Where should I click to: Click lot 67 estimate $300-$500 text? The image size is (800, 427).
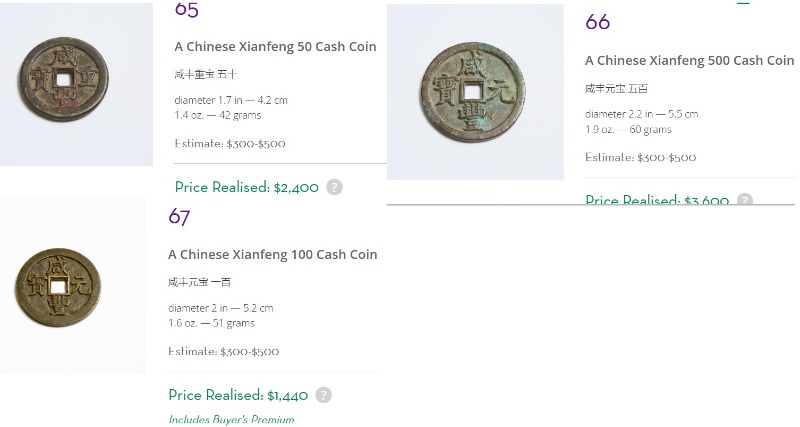(x=223, y=351)
